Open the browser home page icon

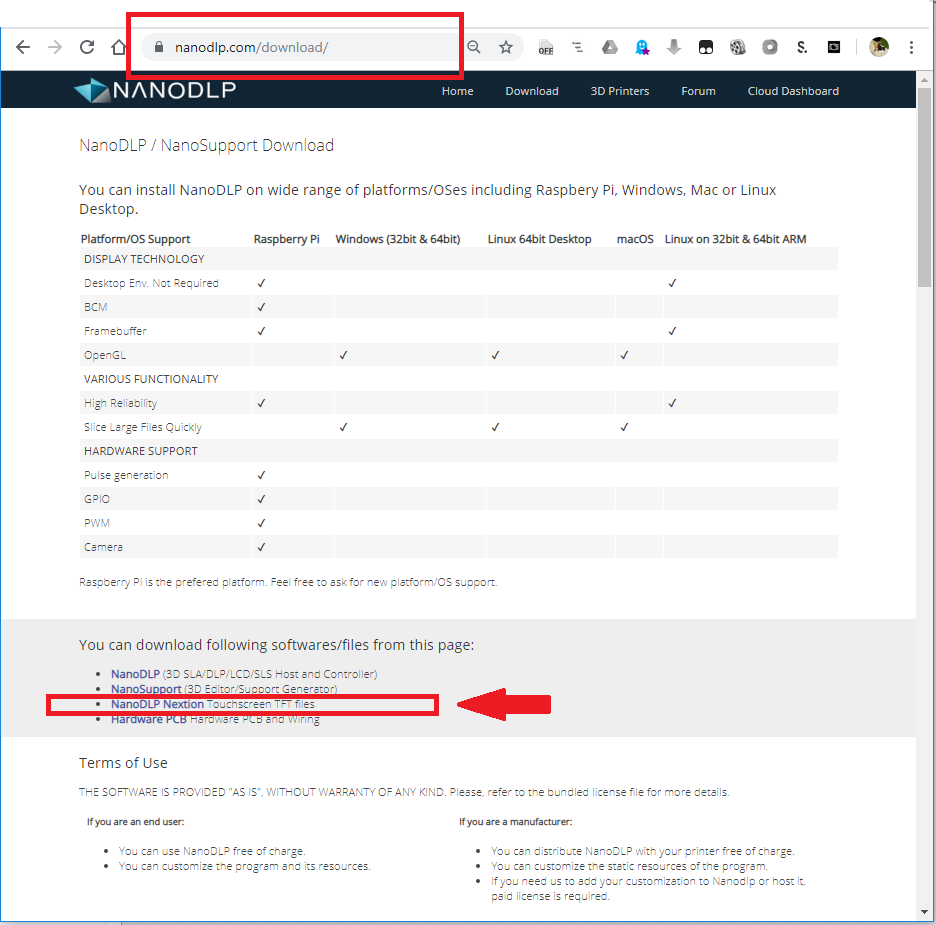click(x=119, y=47)
